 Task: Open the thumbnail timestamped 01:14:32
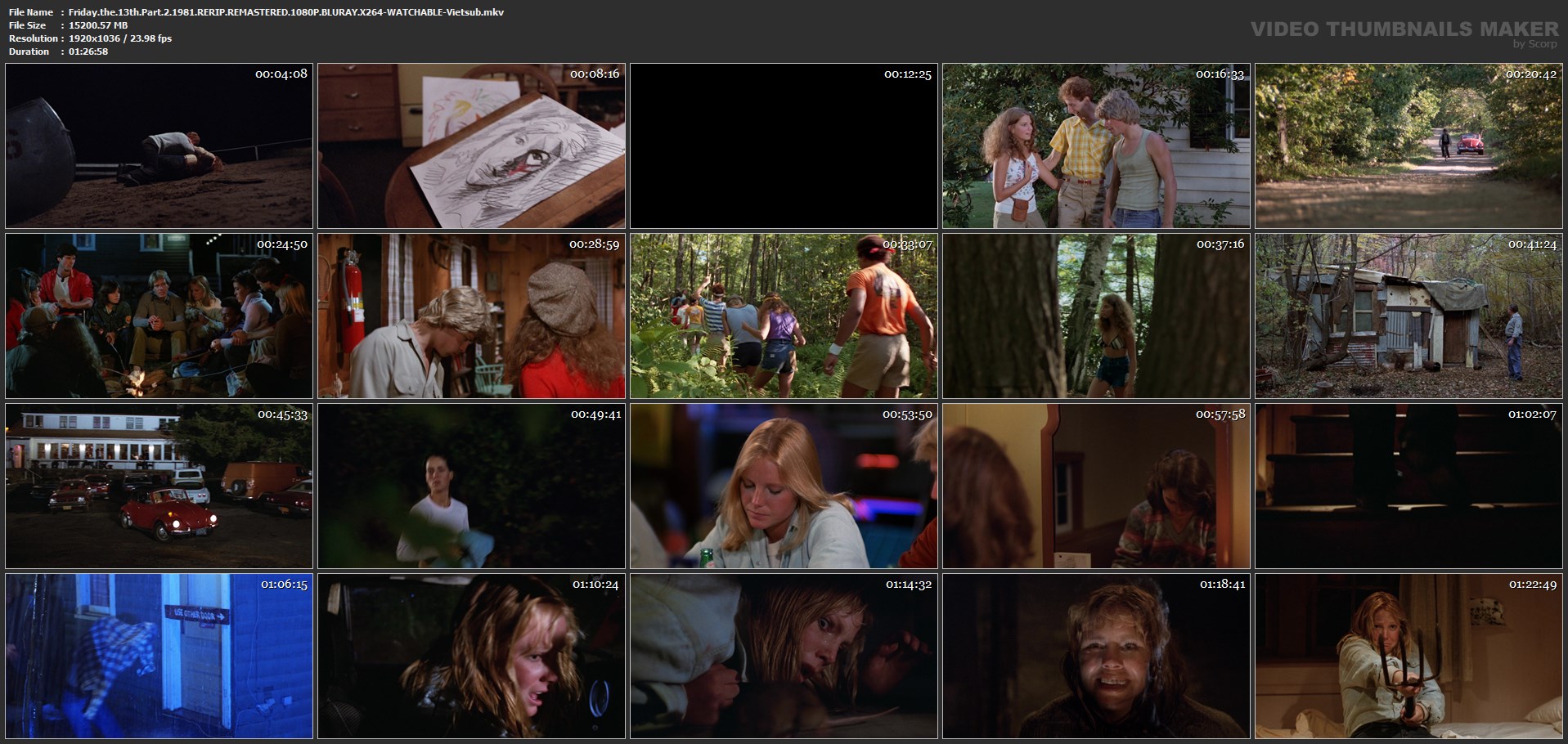tap(784, 657)
